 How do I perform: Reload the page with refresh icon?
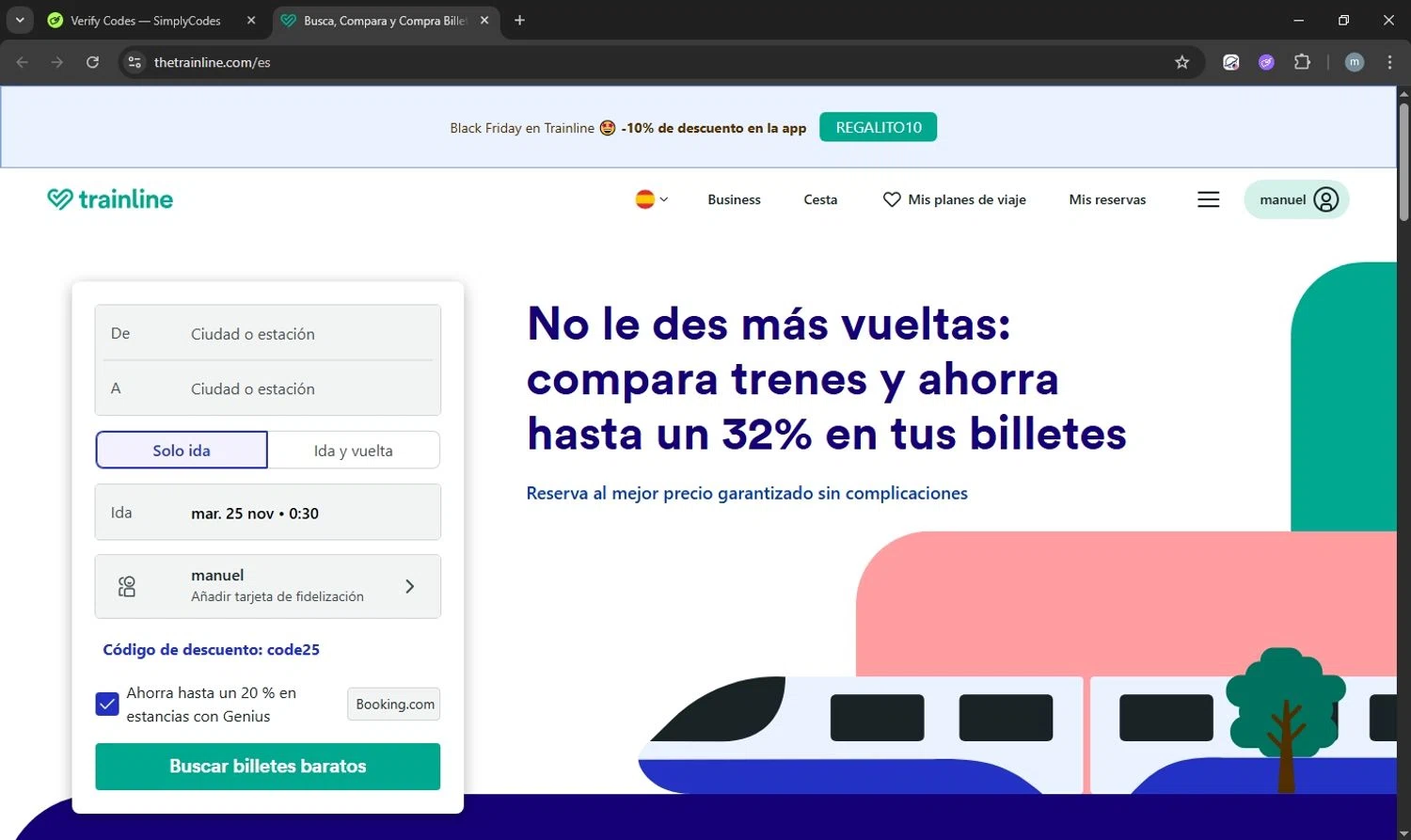[x=92, y=62]
